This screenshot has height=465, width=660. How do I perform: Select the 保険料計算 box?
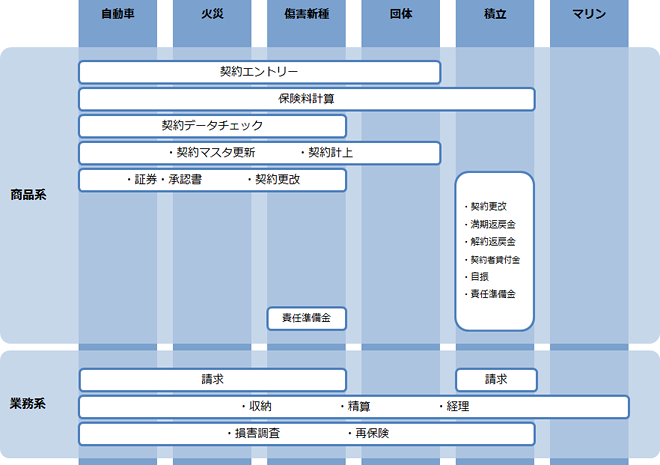pyautogui.click(x=307, y=99)
